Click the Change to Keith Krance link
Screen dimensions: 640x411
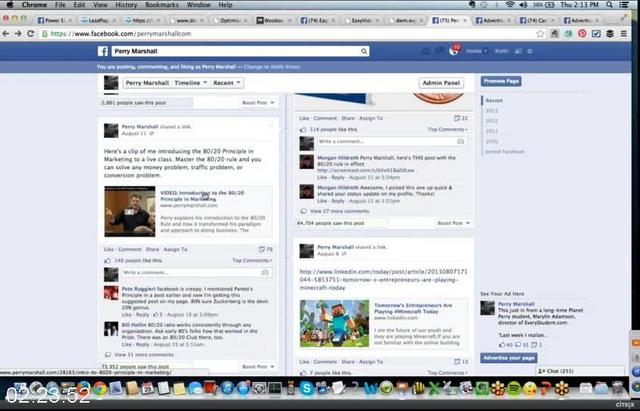[x=272, y=67]
